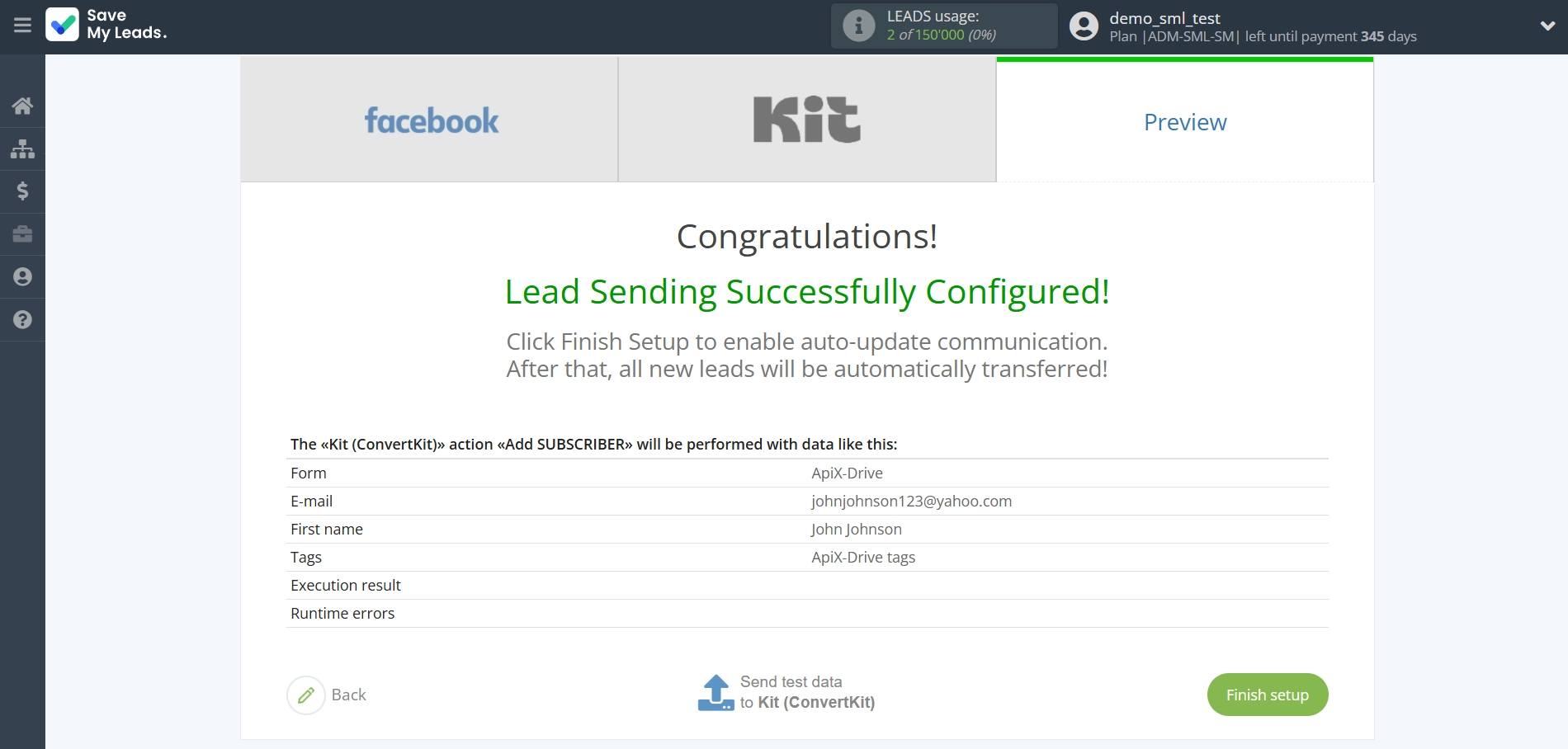1568x749 pixels.
Task: Click the LEADS usage info icon
Action: 858,26
